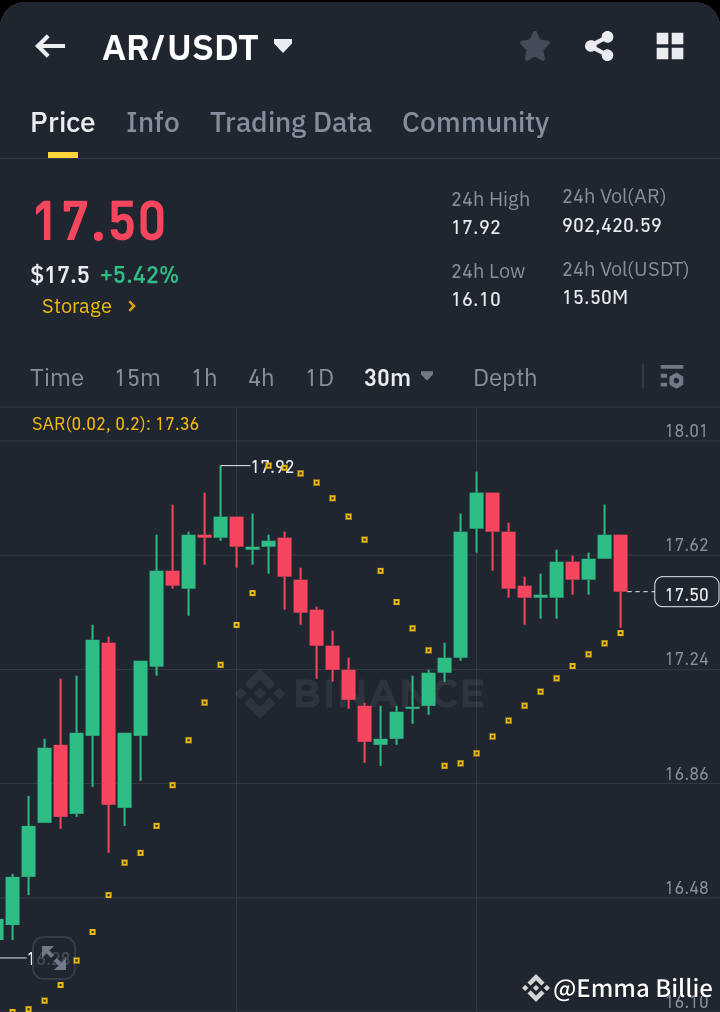Image resolution: width=720 pixels, height=1012 pixels.
Task: Toggle the star to track this trading pair
Action: [x=534, y=46]
